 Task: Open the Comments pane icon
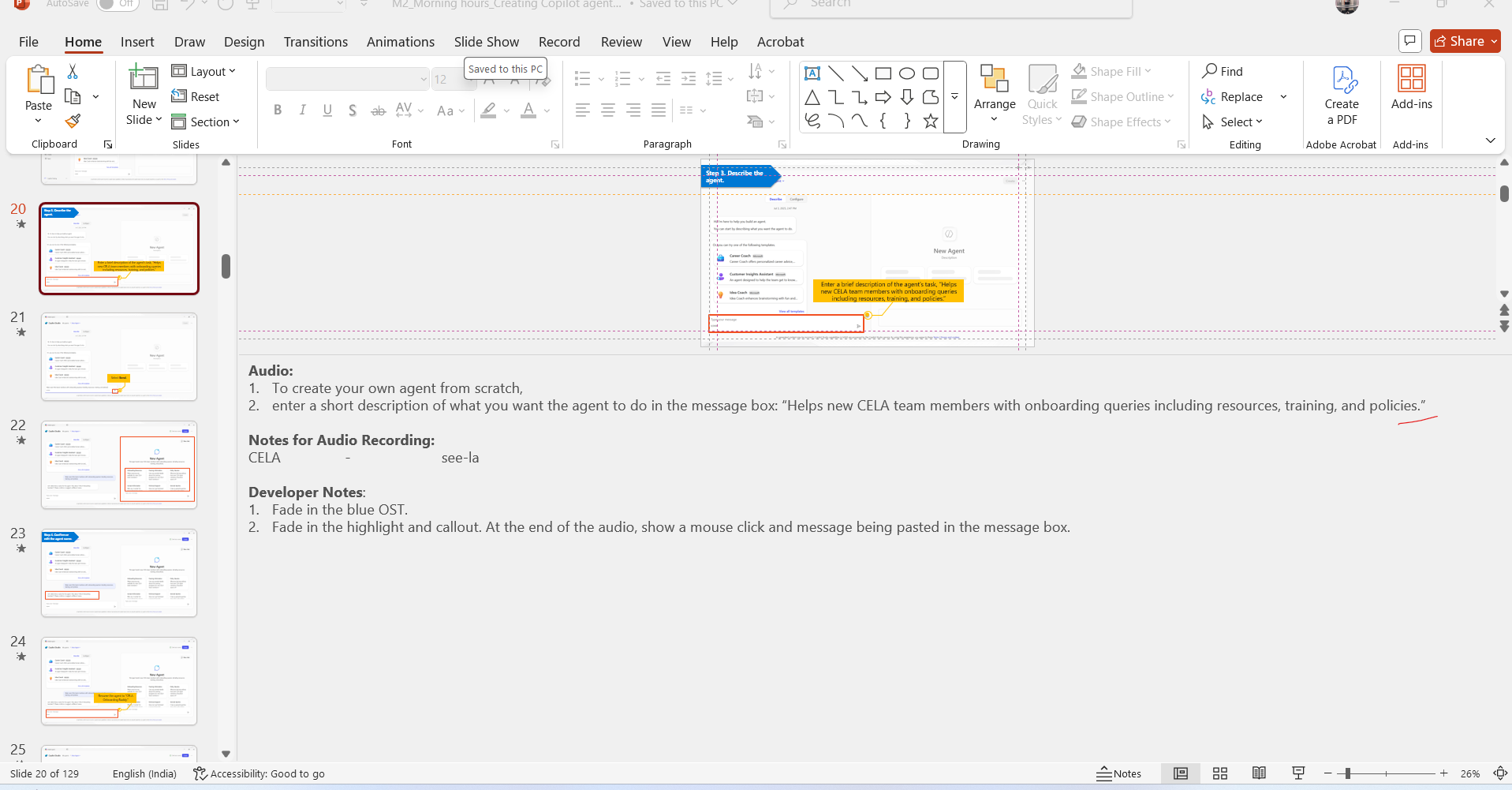click(1409, 41)
